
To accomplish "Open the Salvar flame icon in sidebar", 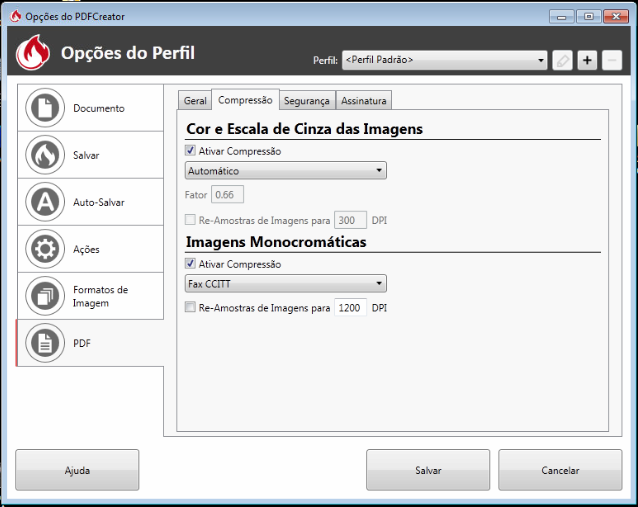I will click(45, 155).
